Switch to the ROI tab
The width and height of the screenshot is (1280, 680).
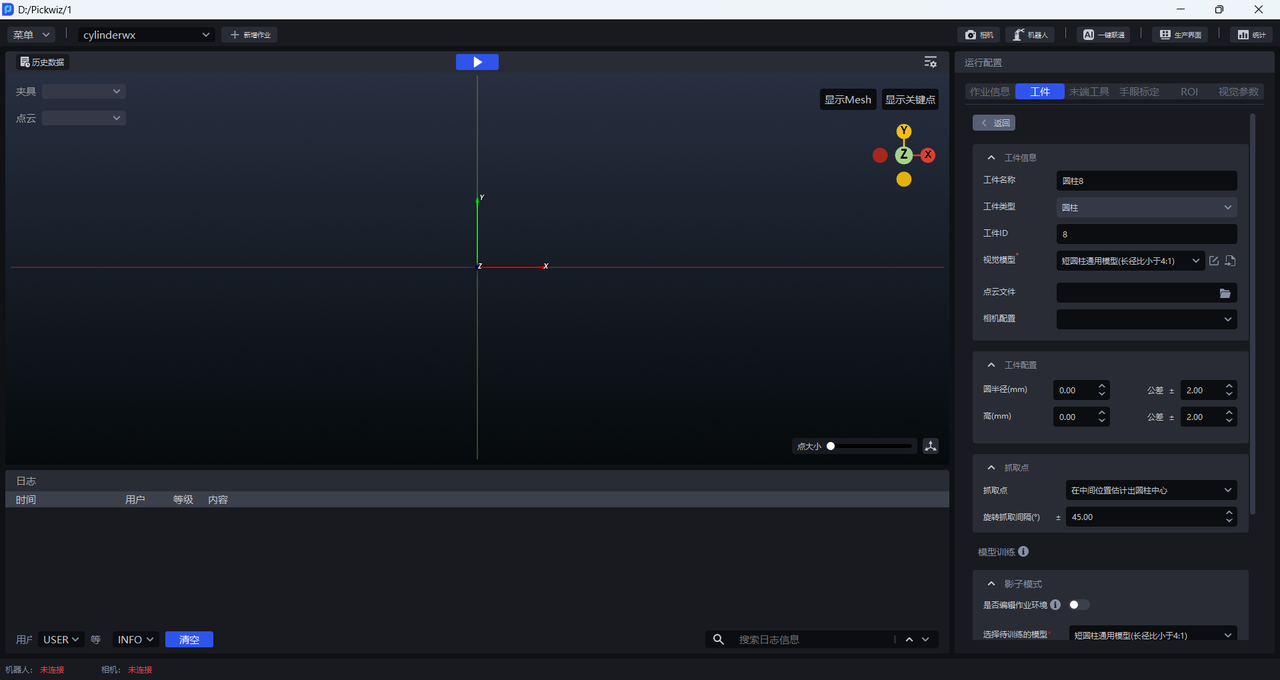tap(1189, 91)
